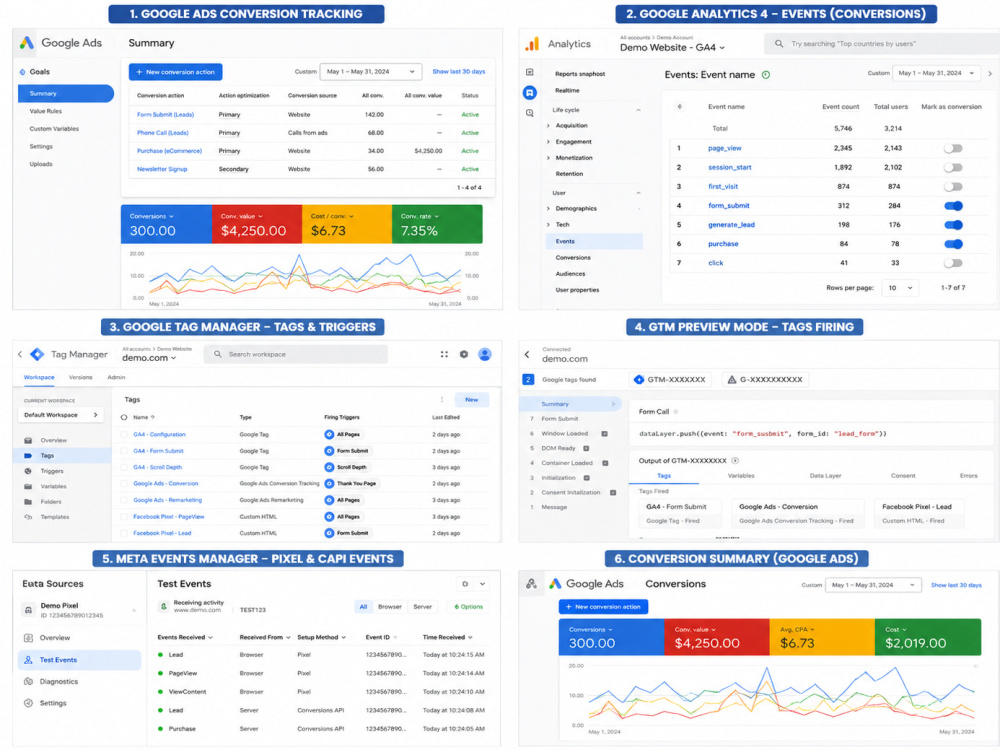This screenshot has width=1000, height=750.
Task: Click the goals icon left of Google Ads Conversions
Action: click(x=531, y=584)
